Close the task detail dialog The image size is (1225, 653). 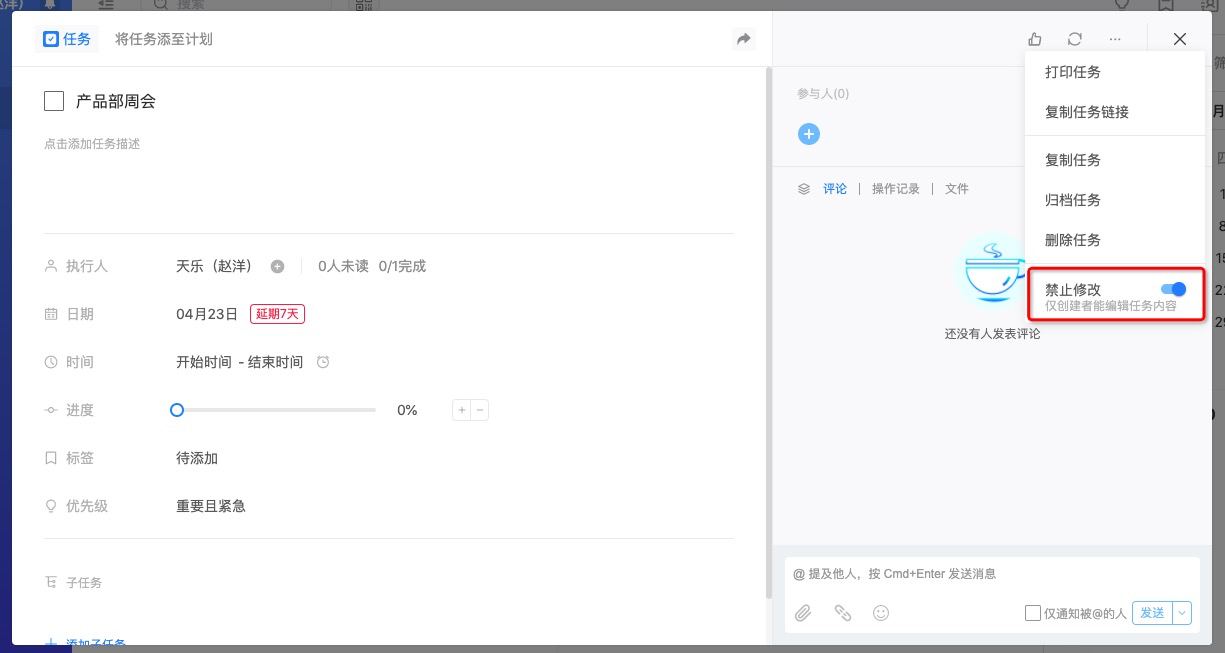1180,39
